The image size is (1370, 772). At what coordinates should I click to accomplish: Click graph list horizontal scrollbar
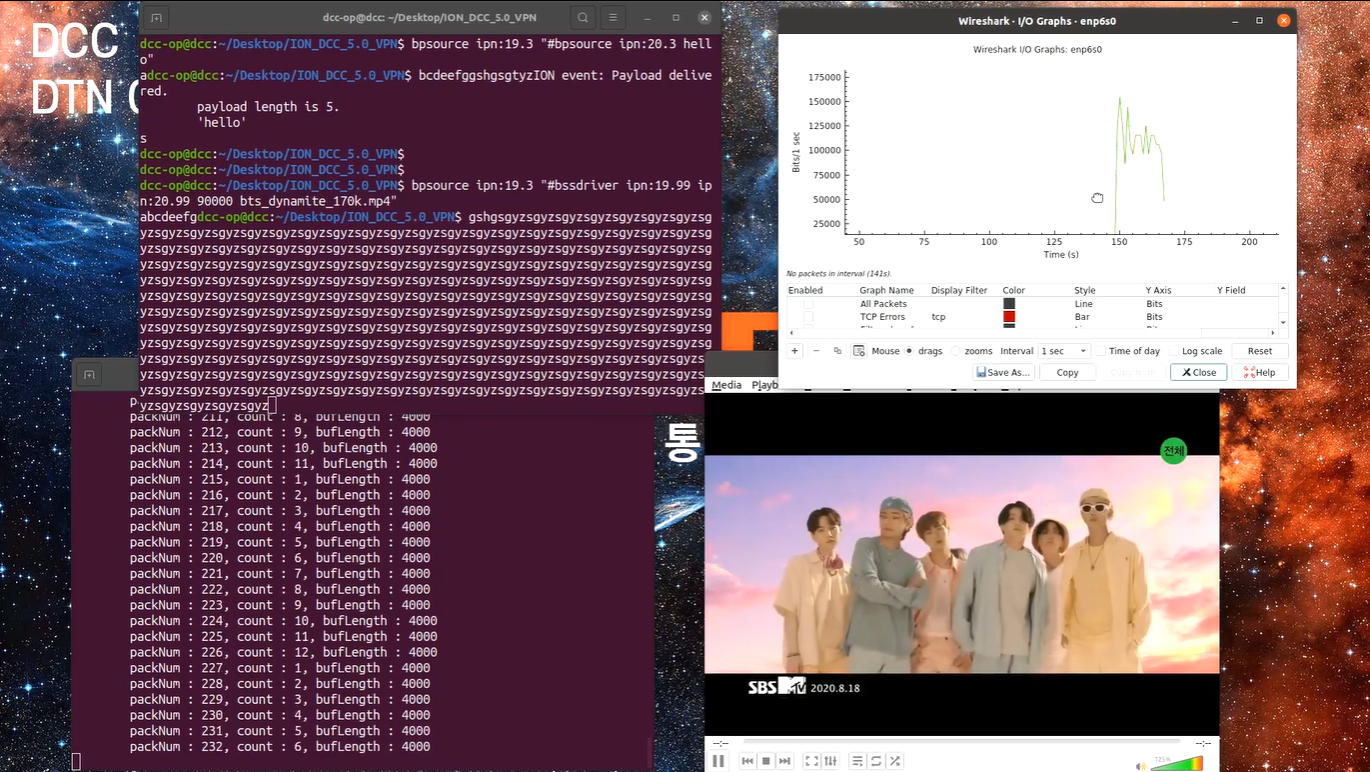1033,332
